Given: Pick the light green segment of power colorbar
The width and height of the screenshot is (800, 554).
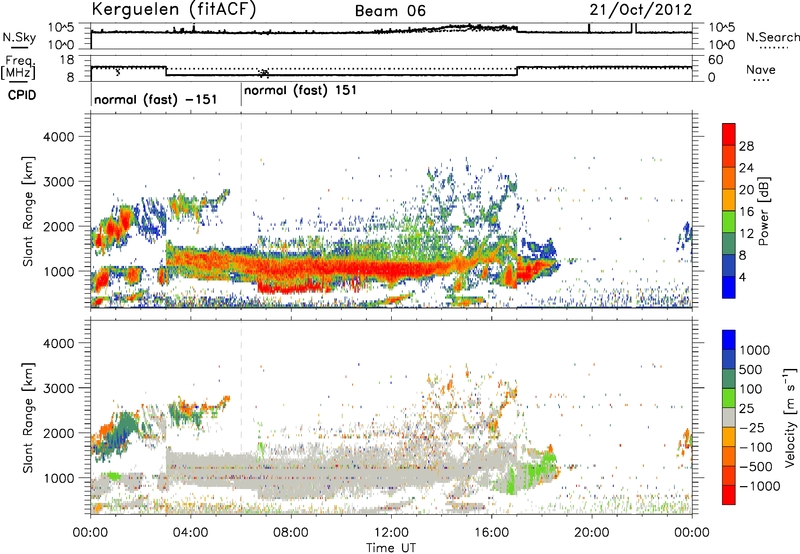Looking at the screenshot, I should 729,222.
